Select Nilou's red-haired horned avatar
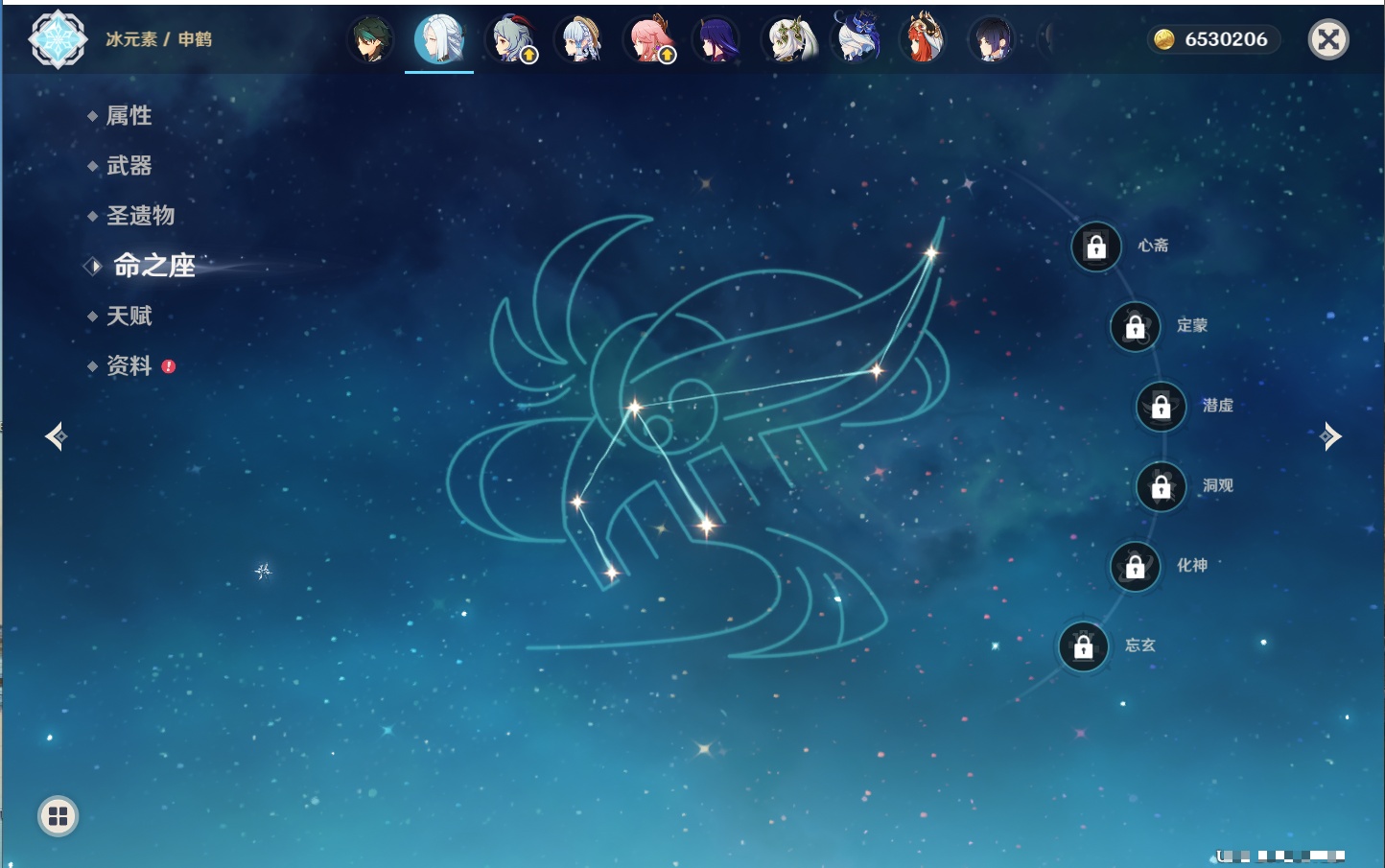The image size is (1385, 868). coord(925,39)
